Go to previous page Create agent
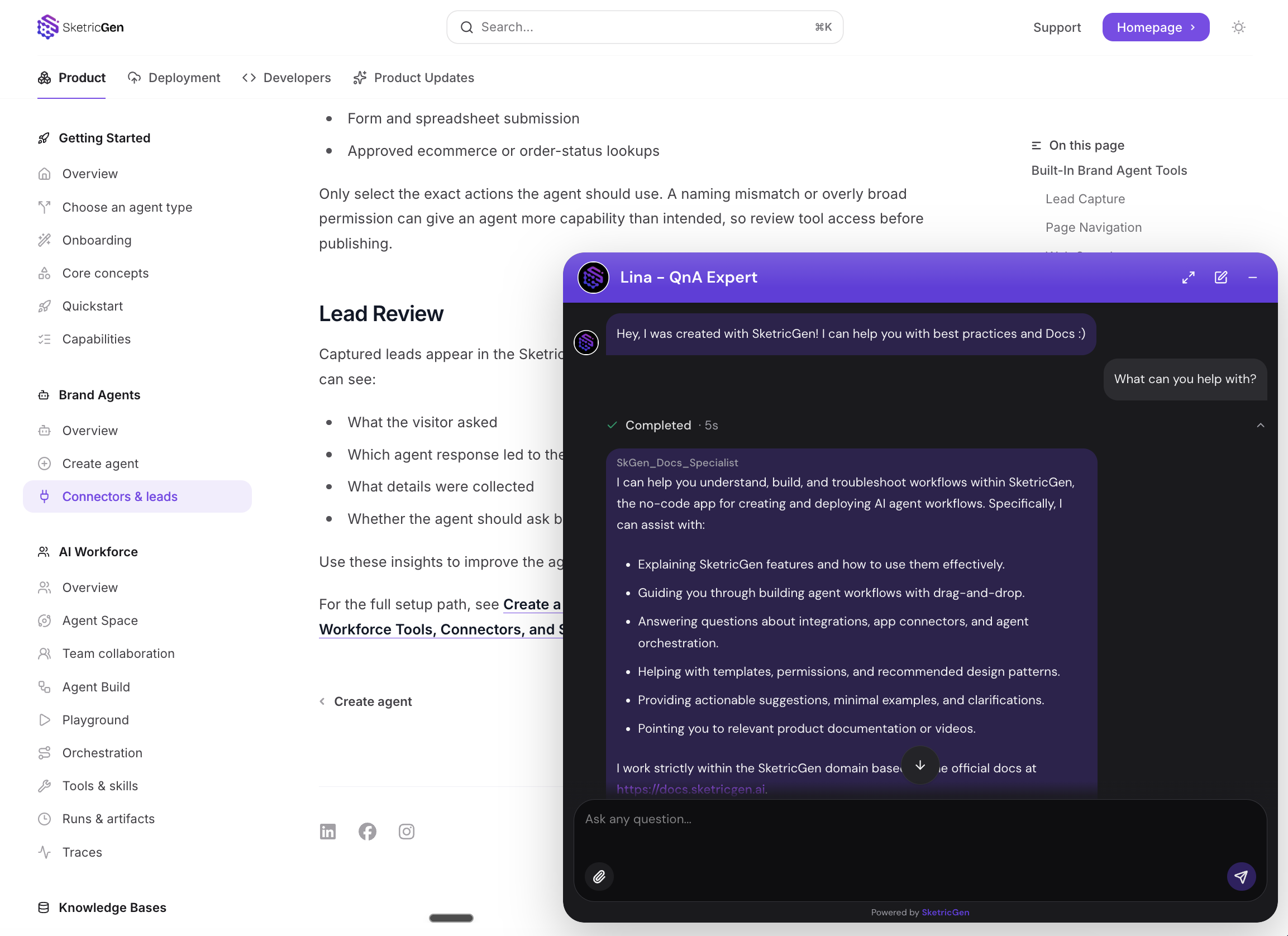Screen dimensions: 1288x936 (366, 701)
